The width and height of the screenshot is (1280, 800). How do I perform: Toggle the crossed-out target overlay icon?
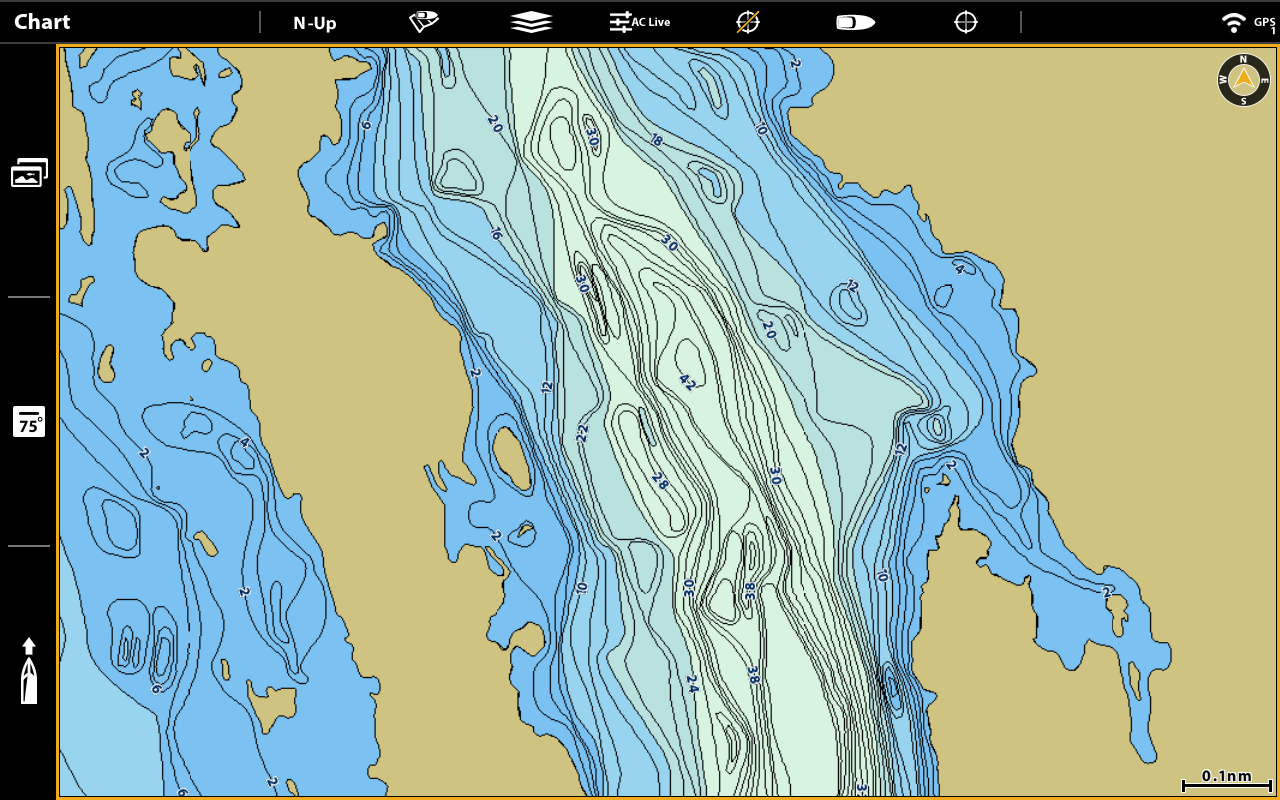tap(748, 22)
